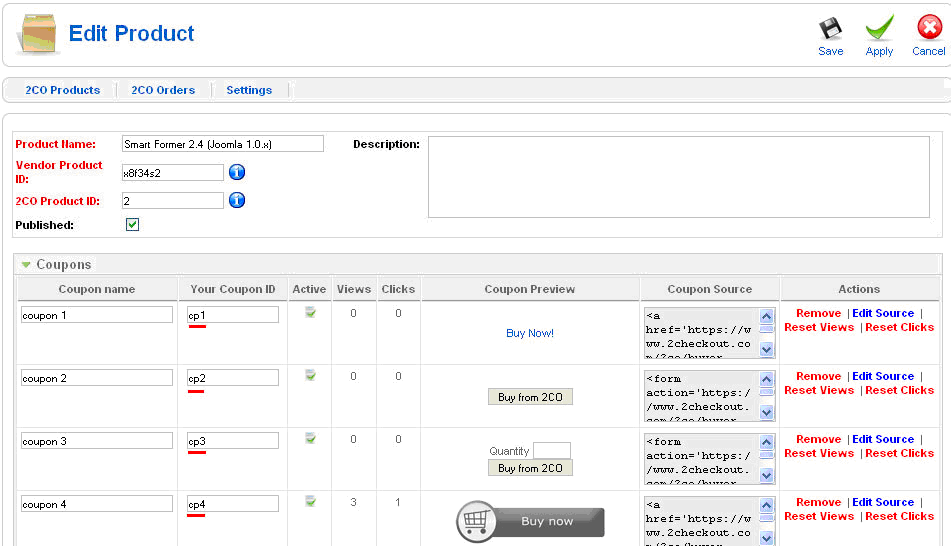Focus the Product Name field
Screen dimensions: 951x546
point(223,144)
